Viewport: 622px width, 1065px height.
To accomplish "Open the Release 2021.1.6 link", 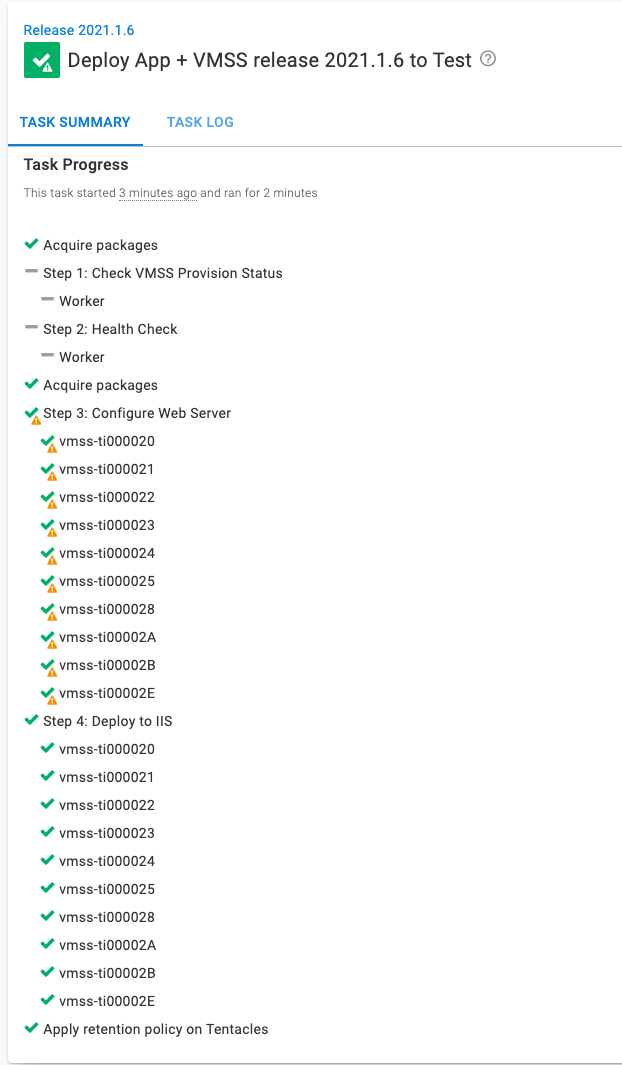I will click(79, 30).
